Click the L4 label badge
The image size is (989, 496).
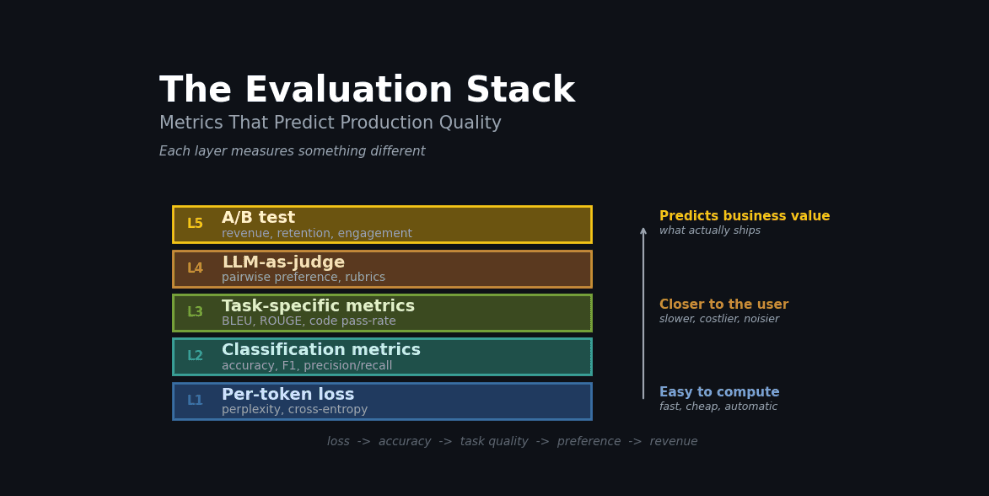(x=195, y=268)
